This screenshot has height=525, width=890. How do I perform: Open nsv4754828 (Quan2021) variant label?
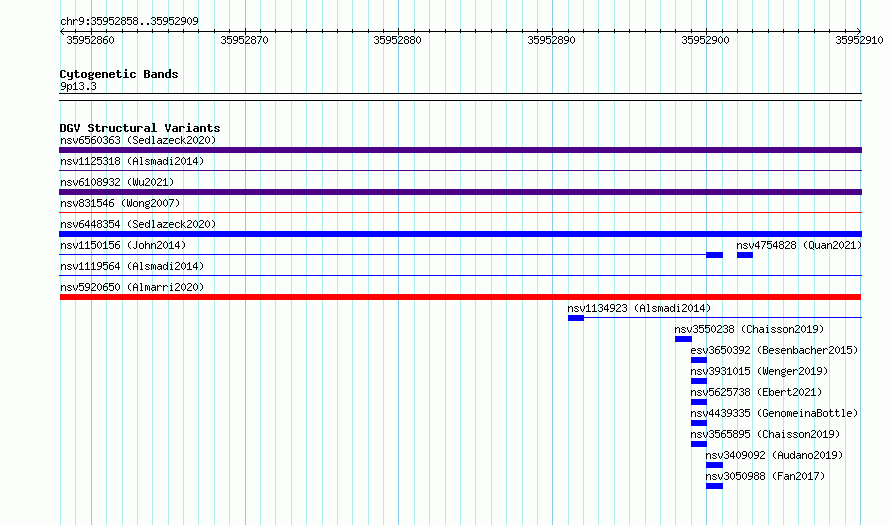(799, 245)
